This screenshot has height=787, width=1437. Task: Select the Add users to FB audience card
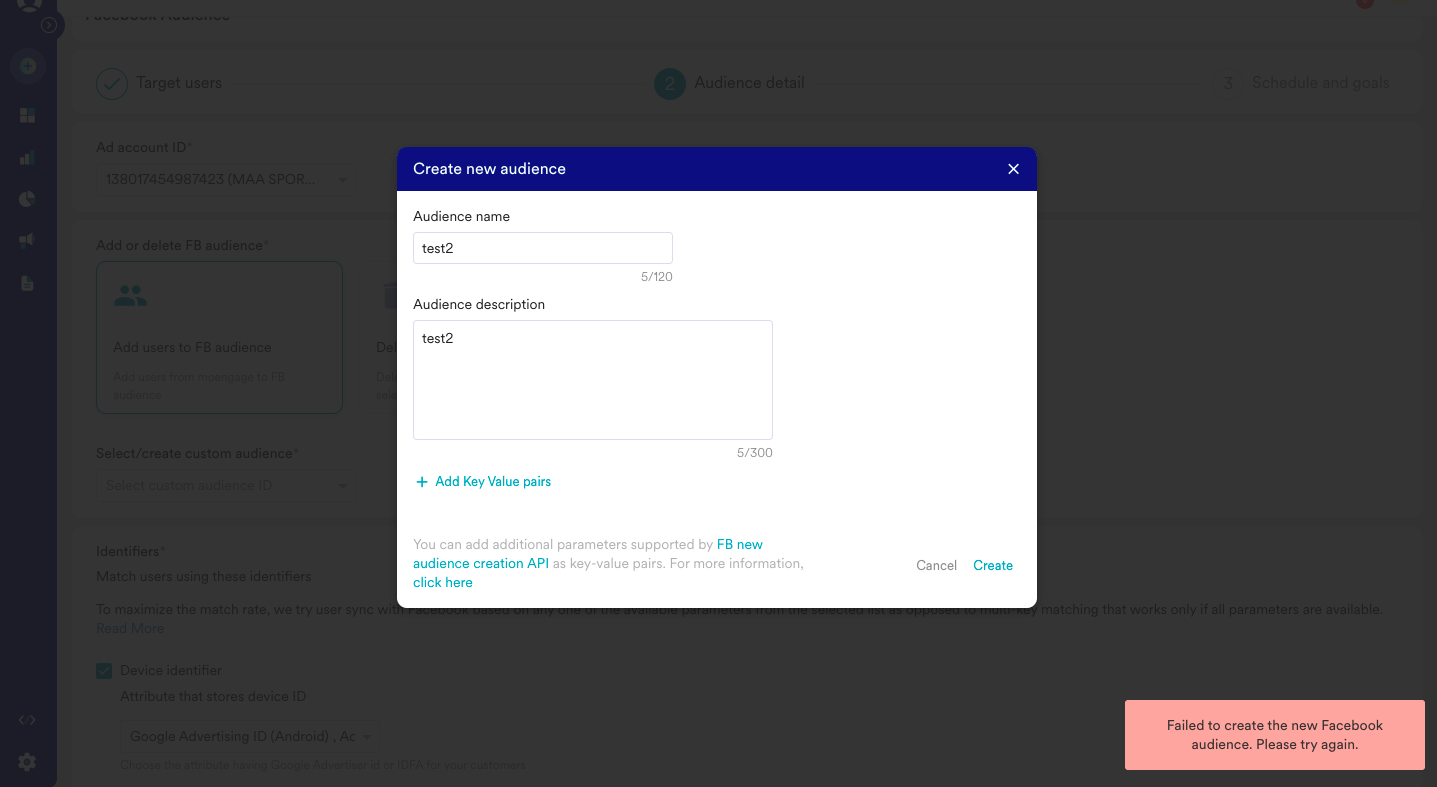click(219, 338)
